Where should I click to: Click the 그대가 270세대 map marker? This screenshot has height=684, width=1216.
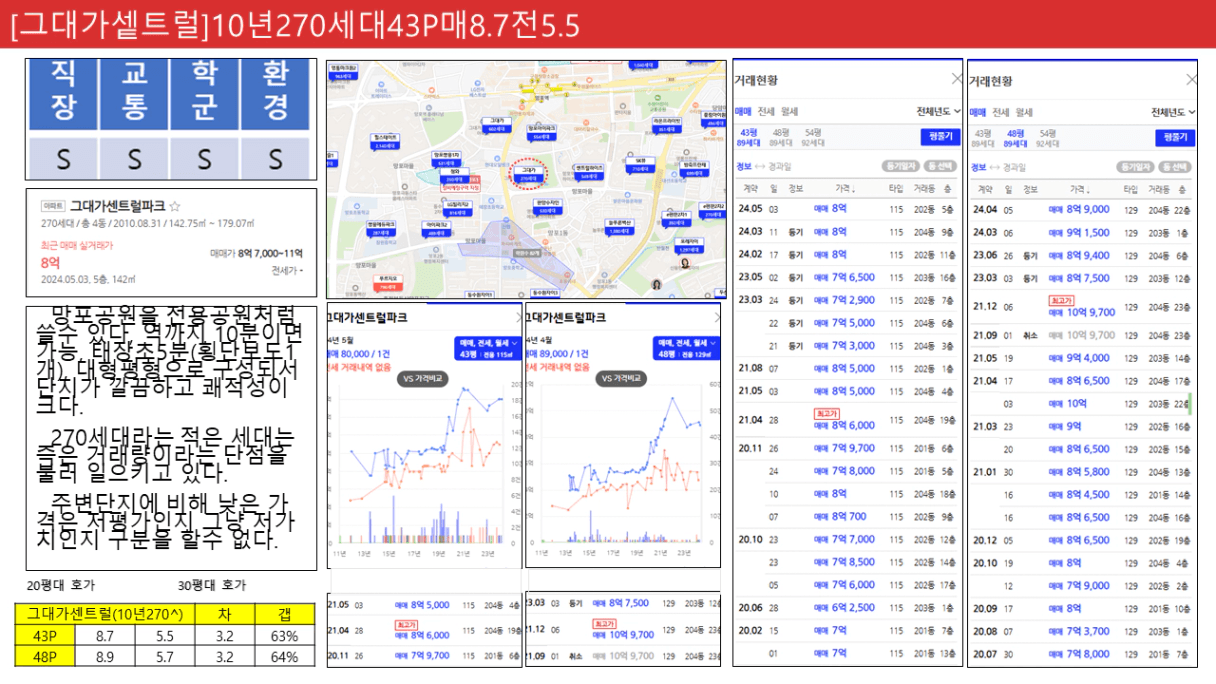[x=530, y=173]
